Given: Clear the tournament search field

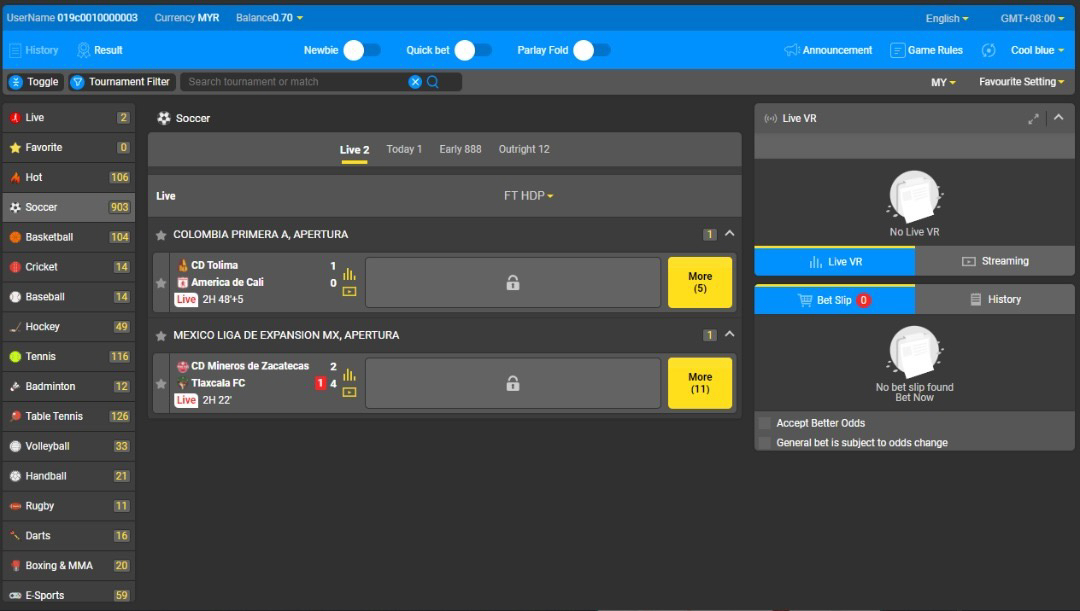Looking at the screenshot, I should click(415, 82).
